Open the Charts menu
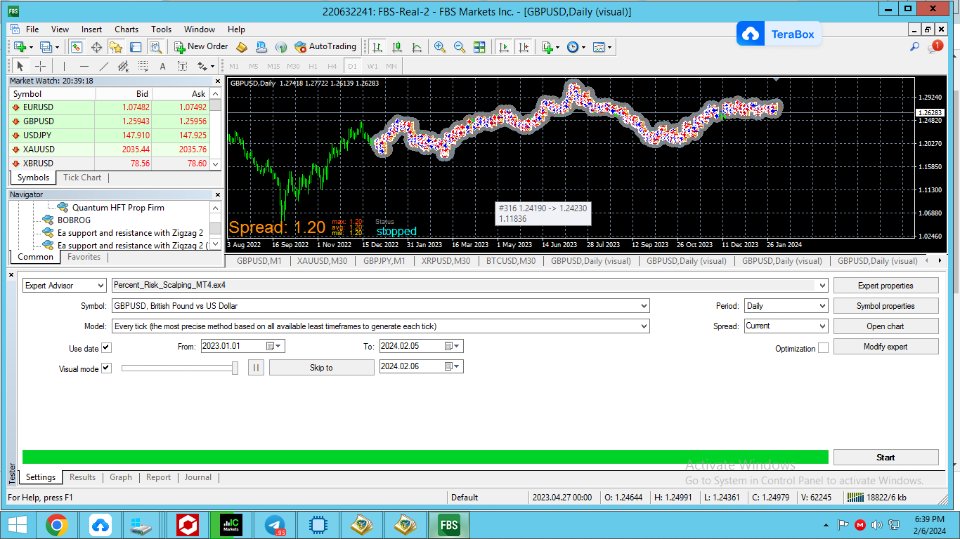The height and width of the screenshot is (539, 960). [126, 29]
